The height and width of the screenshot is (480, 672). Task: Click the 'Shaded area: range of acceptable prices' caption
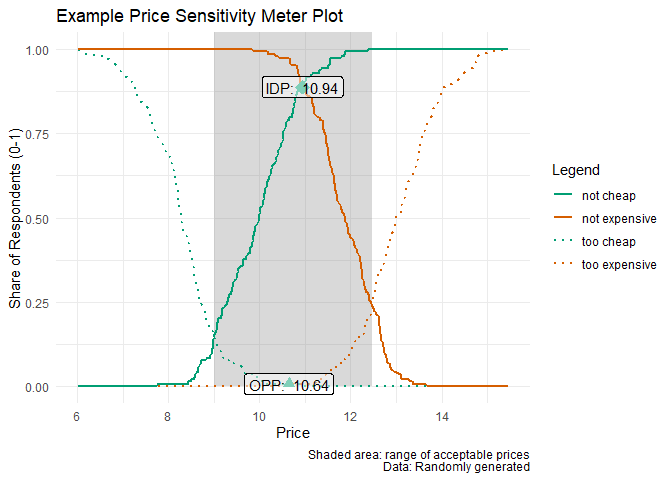tap(418, 455)
